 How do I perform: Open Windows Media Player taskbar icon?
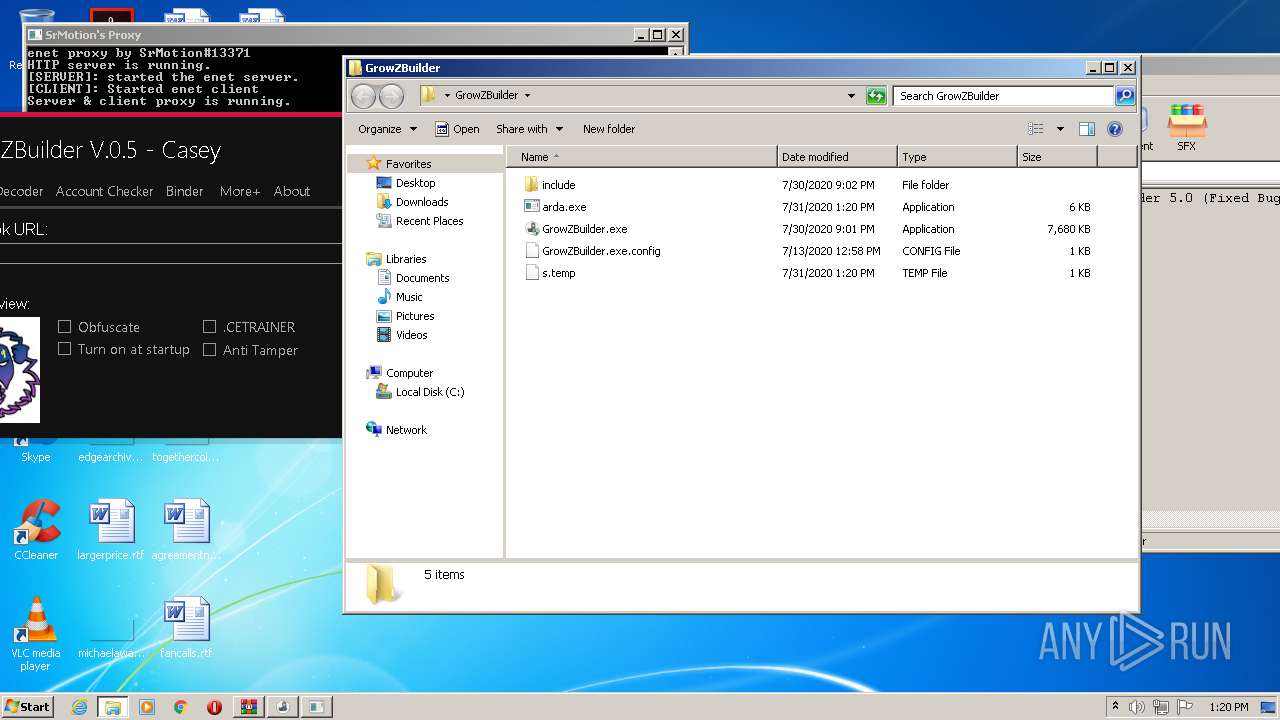pyautogui.click(x=147, y=707)
